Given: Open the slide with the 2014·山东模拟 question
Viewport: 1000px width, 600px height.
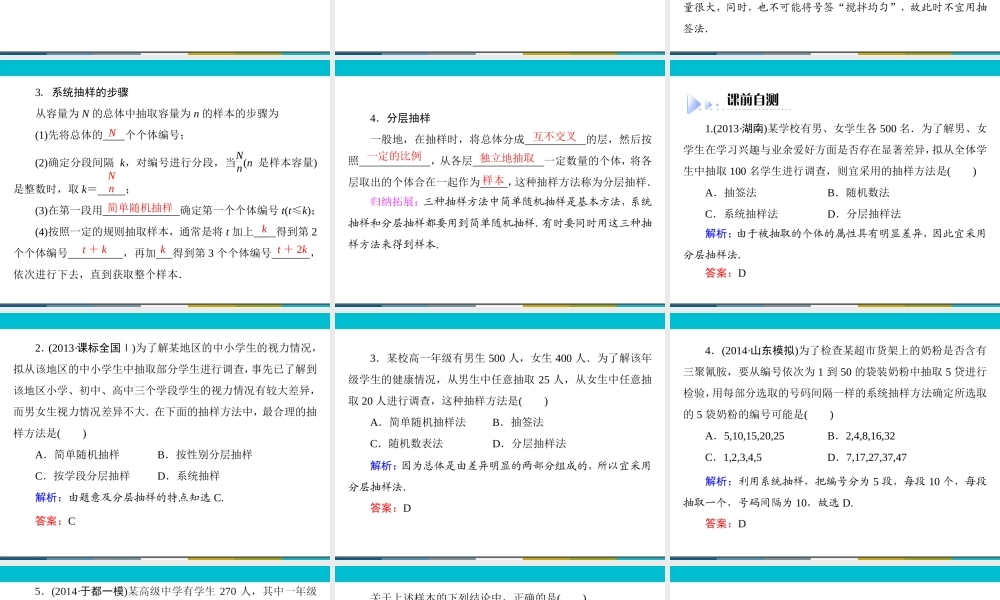Looking at the screenshot, I should pyautogui.click(x=835, y=435).
